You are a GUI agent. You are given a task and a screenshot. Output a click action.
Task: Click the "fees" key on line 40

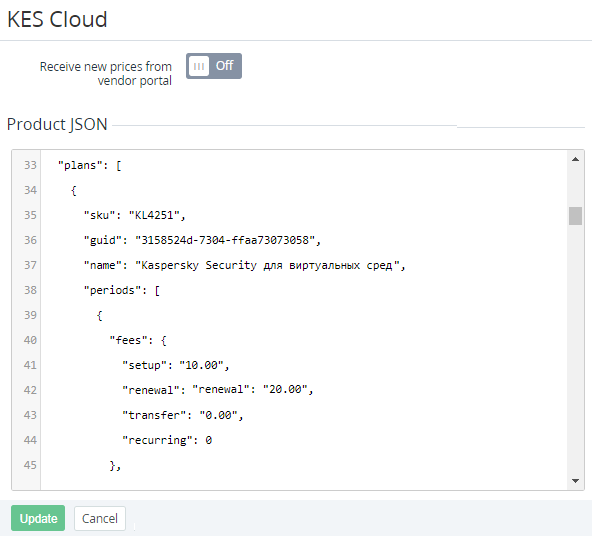[128, 340]
